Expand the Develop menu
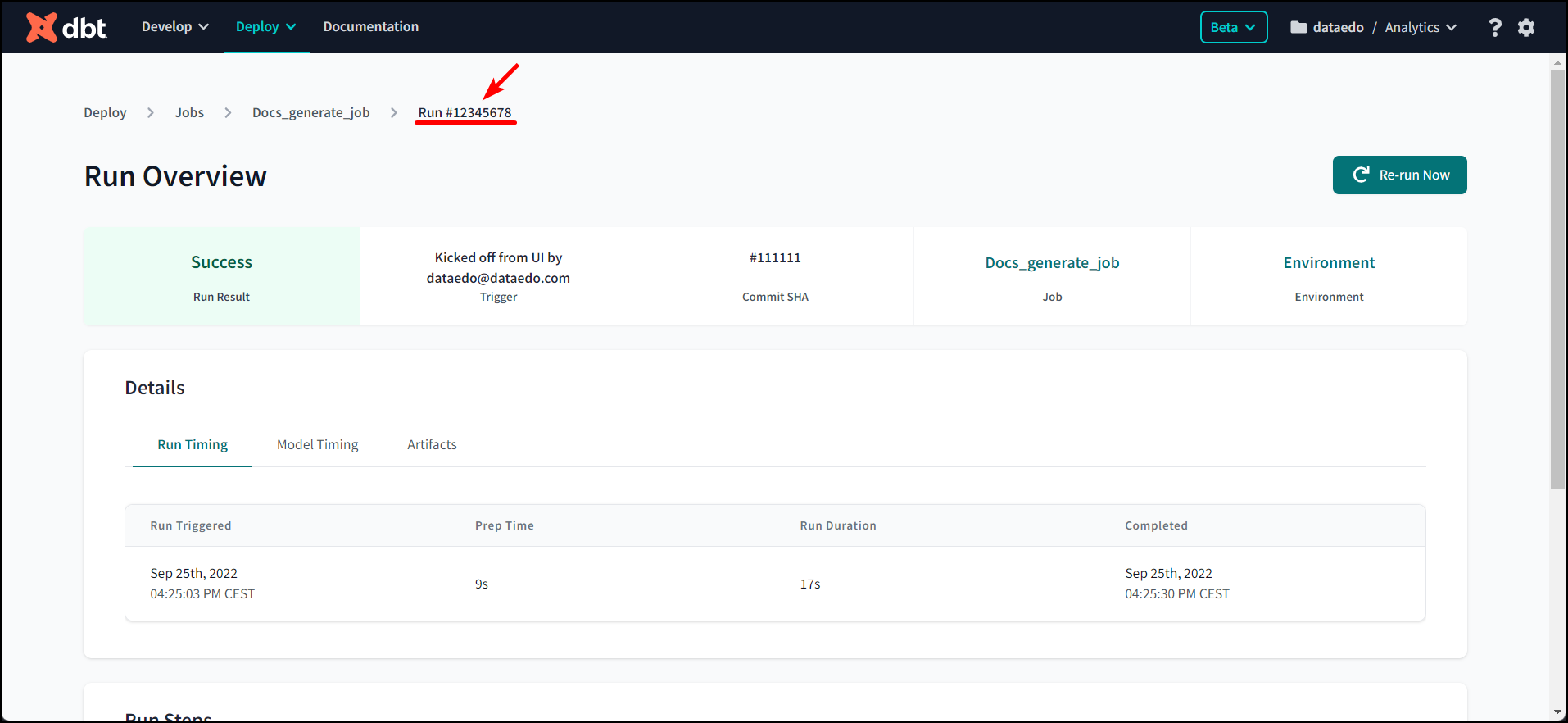This screenshot has width=1568, height=723. [x=174, y=27]
